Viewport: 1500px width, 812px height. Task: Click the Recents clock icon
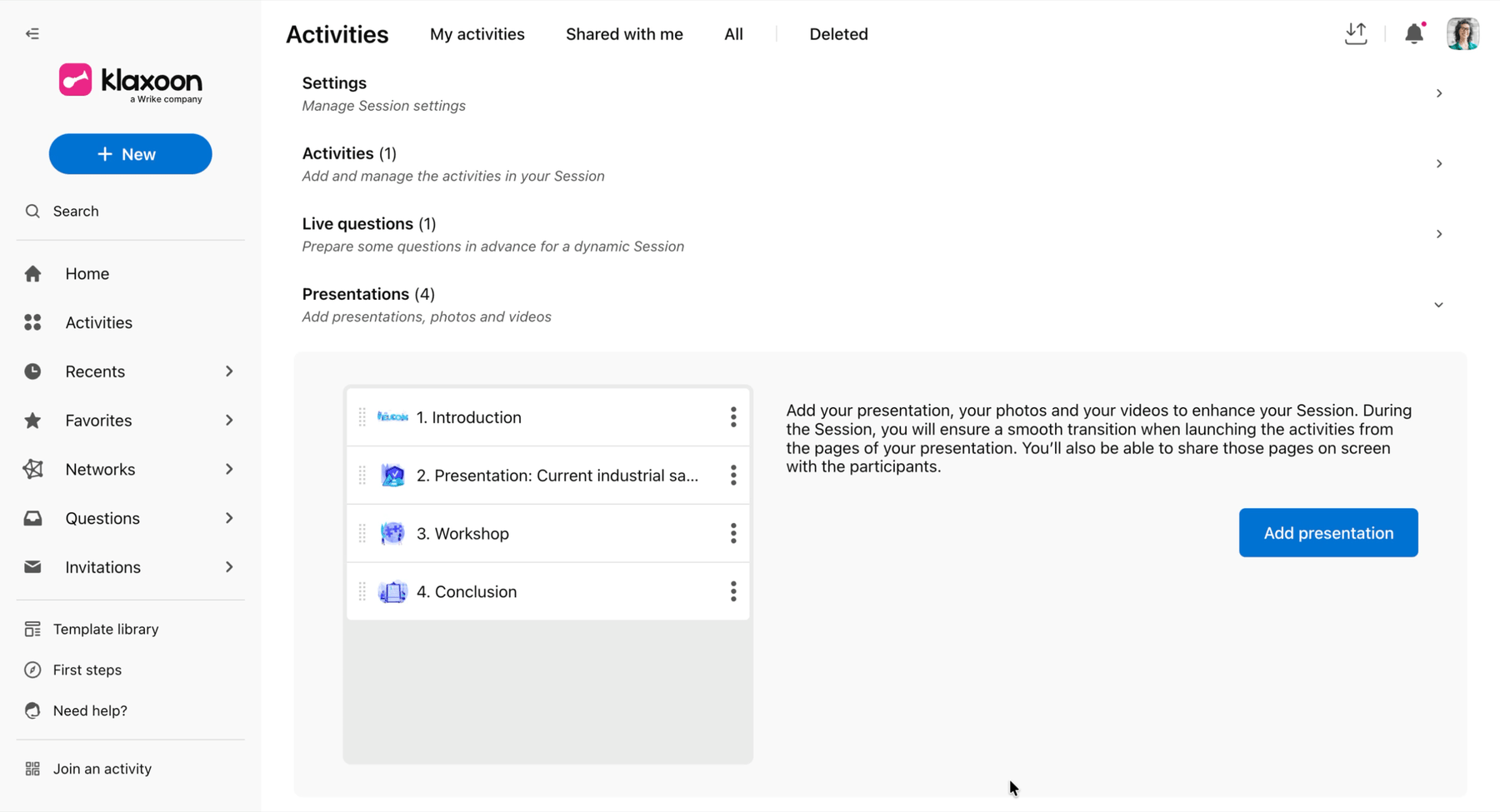[x=32, y=371]
